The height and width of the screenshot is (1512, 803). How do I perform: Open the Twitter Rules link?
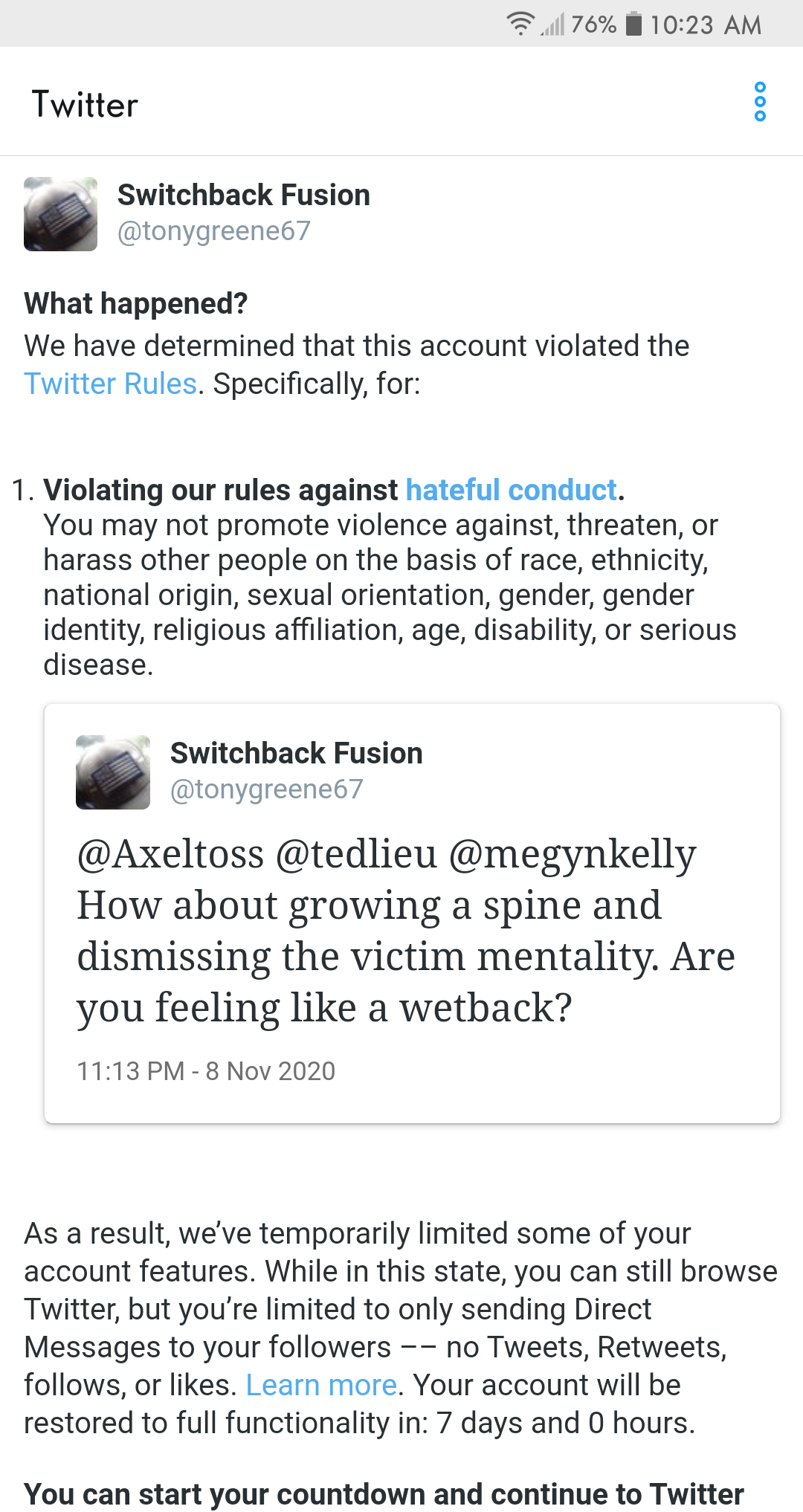[x=111, y=384]
